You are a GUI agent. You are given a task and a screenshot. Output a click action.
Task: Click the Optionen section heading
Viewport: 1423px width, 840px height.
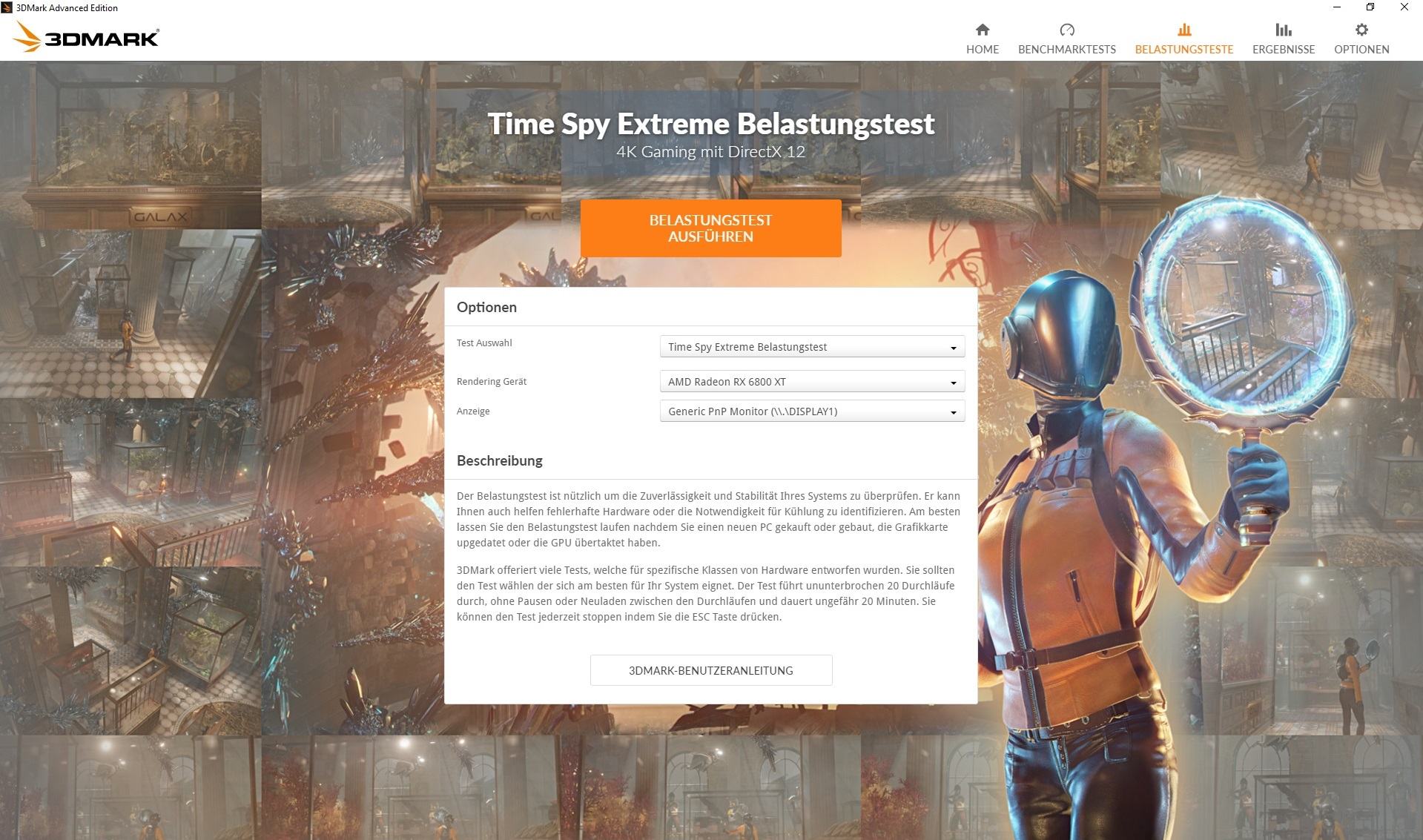486,307
